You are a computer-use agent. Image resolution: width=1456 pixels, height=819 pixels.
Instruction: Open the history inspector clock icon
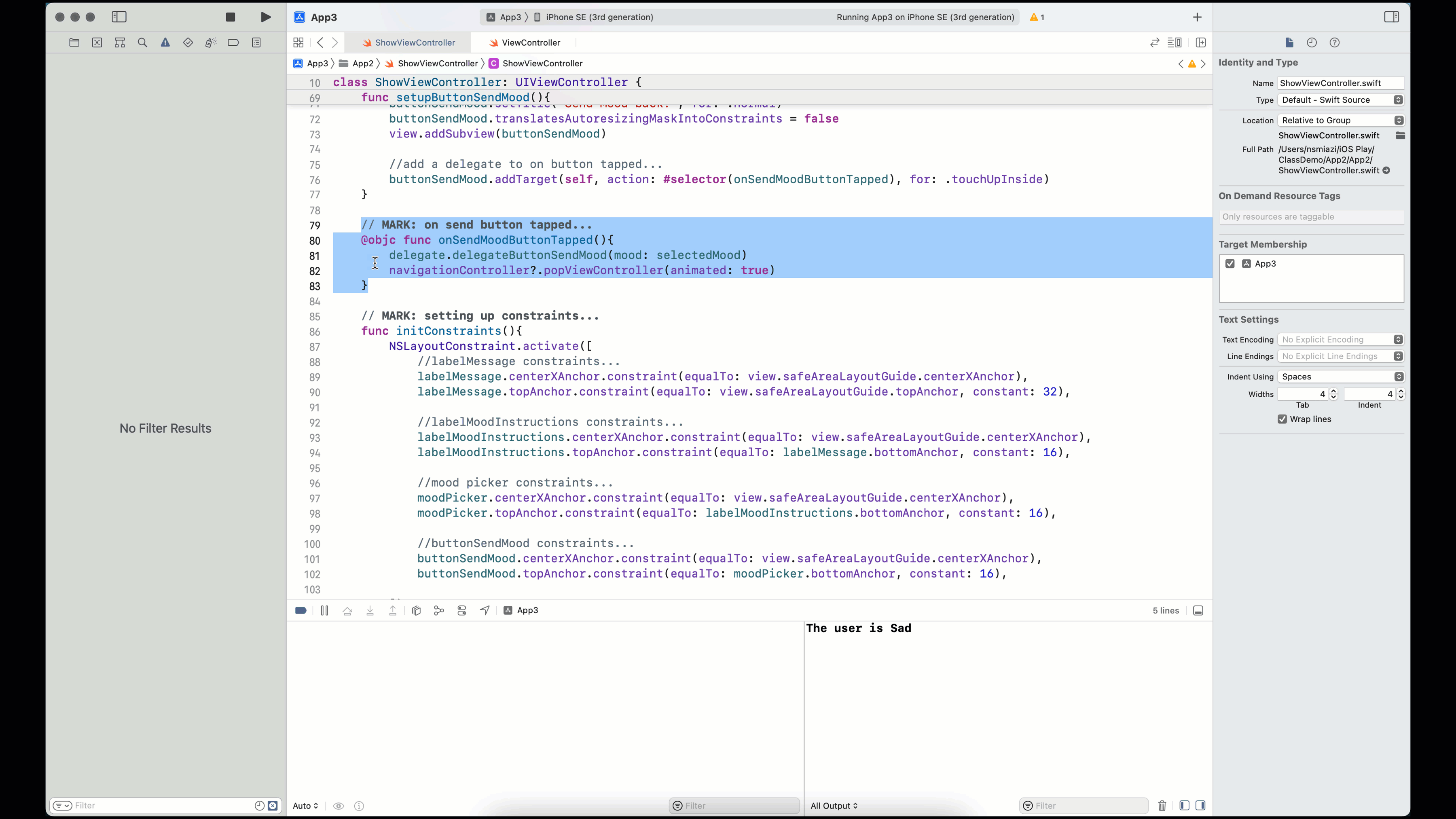1312,42
